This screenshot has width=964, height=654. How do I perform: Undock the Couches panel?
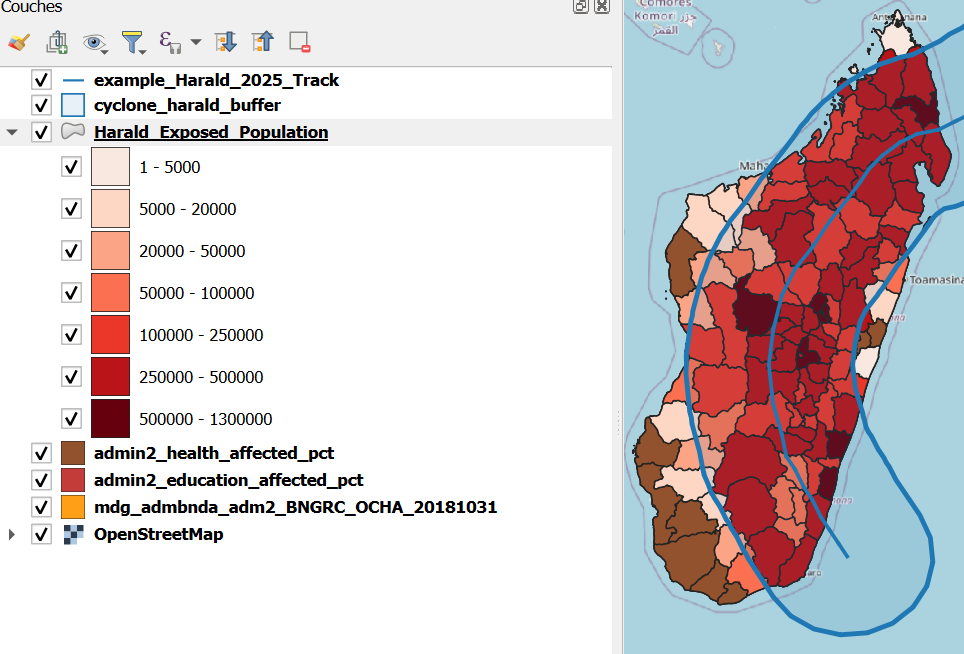pyautogui.click(x=581, y=6)
